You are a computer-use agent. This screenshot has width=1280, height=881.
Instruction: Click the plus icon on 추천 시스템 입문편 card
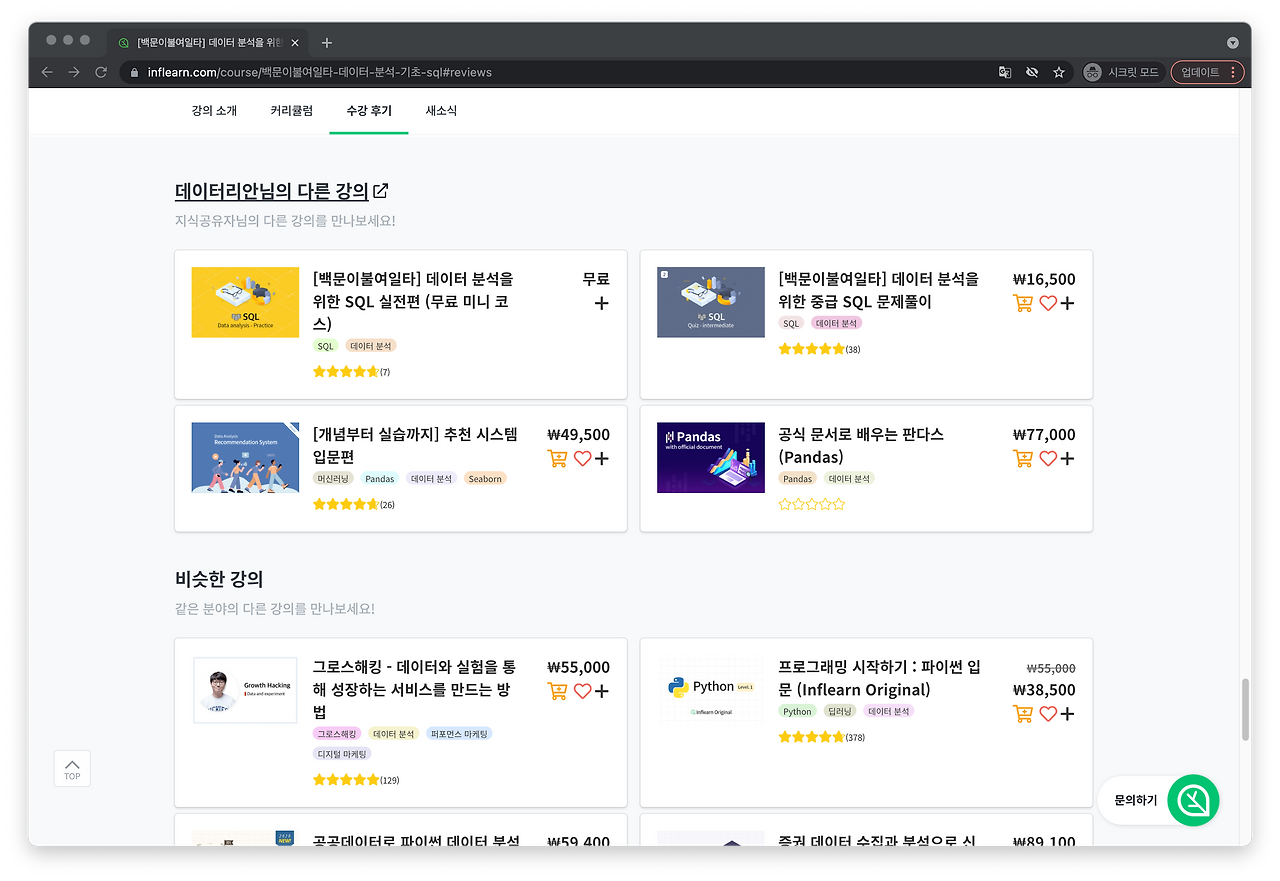(601, 458)
